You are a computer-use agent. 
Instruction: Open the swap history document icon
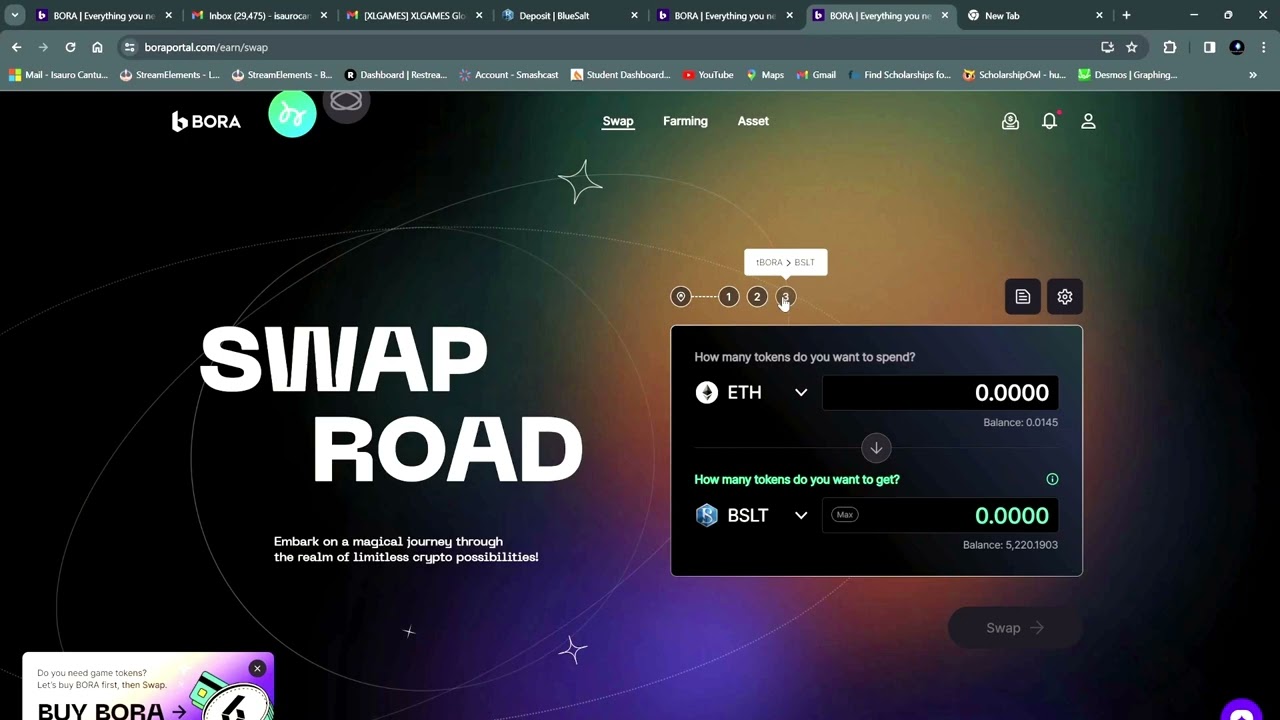pos(1023,297)
